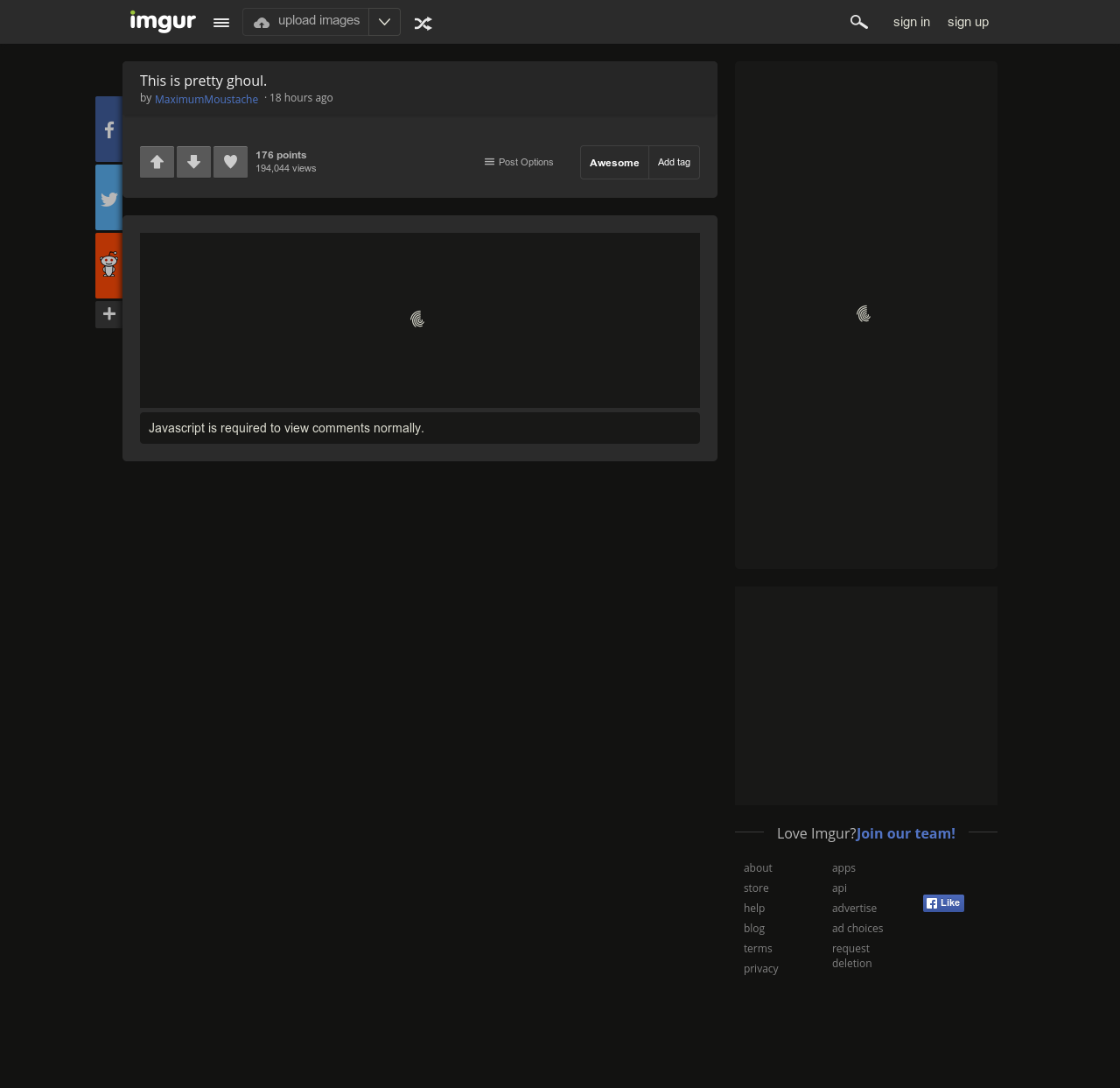The height and width of the screenshot is (1088, 1120).
Task: Select the Awesome tag
Action: [x=614, y=163]
